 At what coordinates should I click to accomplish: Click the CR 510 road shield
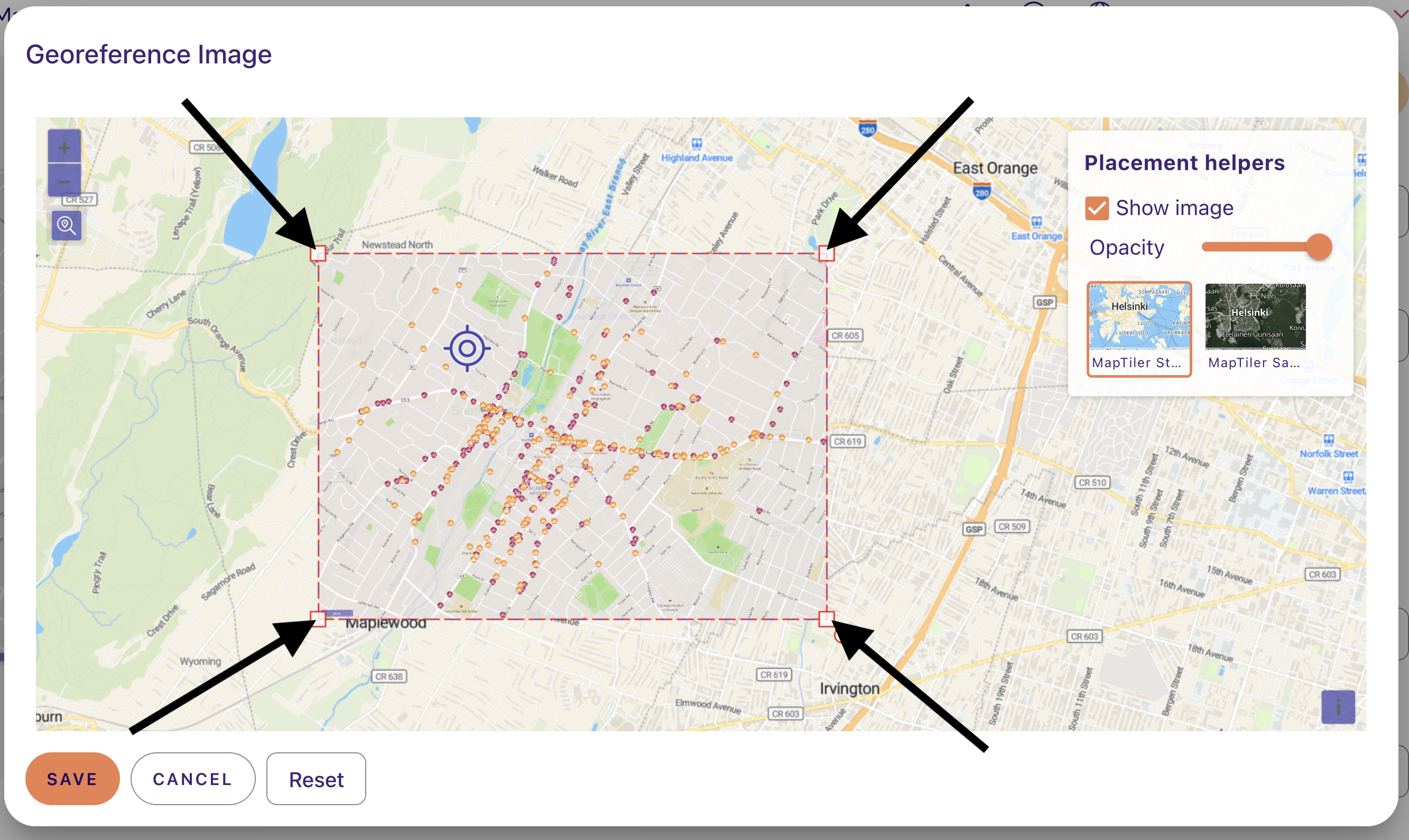tap(1092, 482)
